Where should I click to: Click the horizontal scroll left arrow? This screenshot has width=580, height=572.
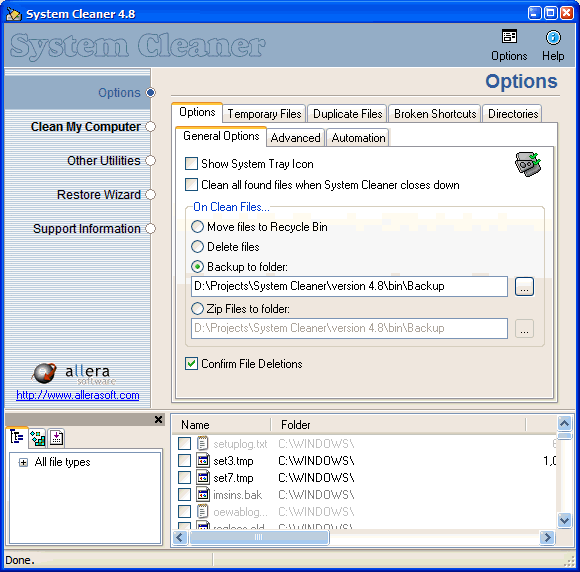tap(180, 537)
